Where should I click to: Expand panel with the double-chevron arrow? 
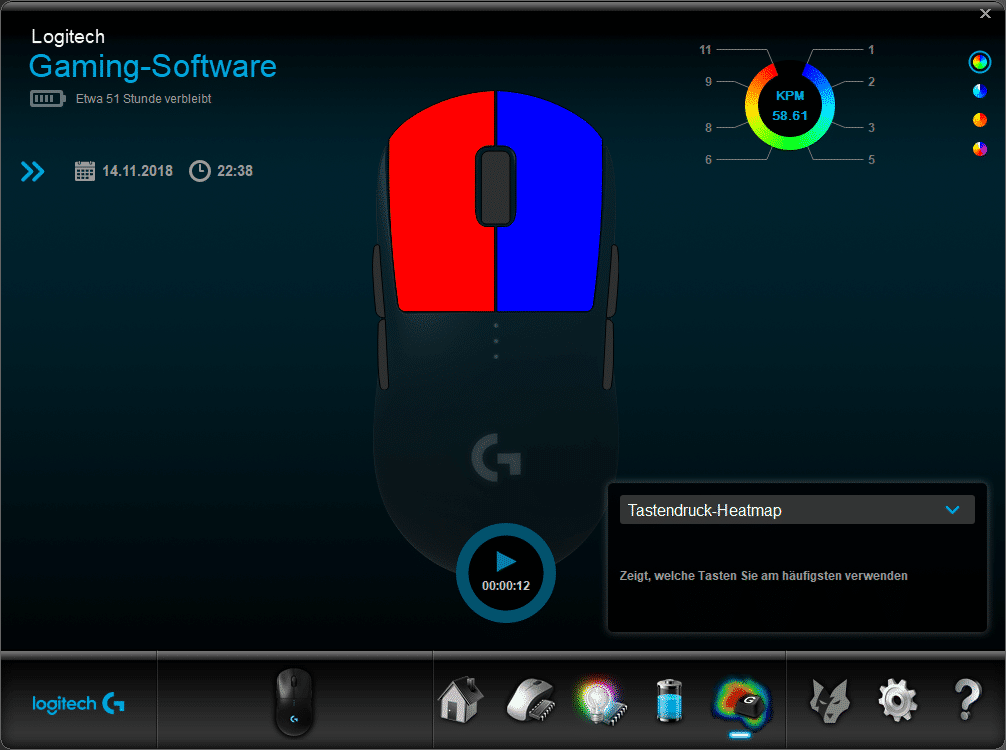pyautogui.click(x=33, y=171)
